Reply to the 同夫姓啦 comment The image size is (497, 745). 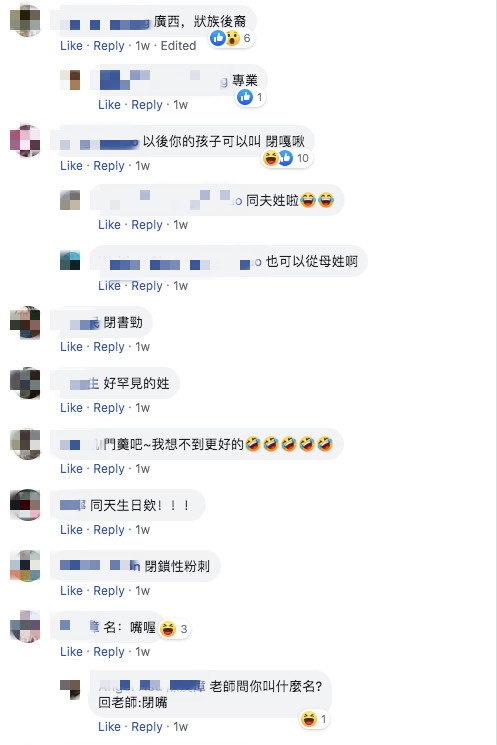[147, 225]
